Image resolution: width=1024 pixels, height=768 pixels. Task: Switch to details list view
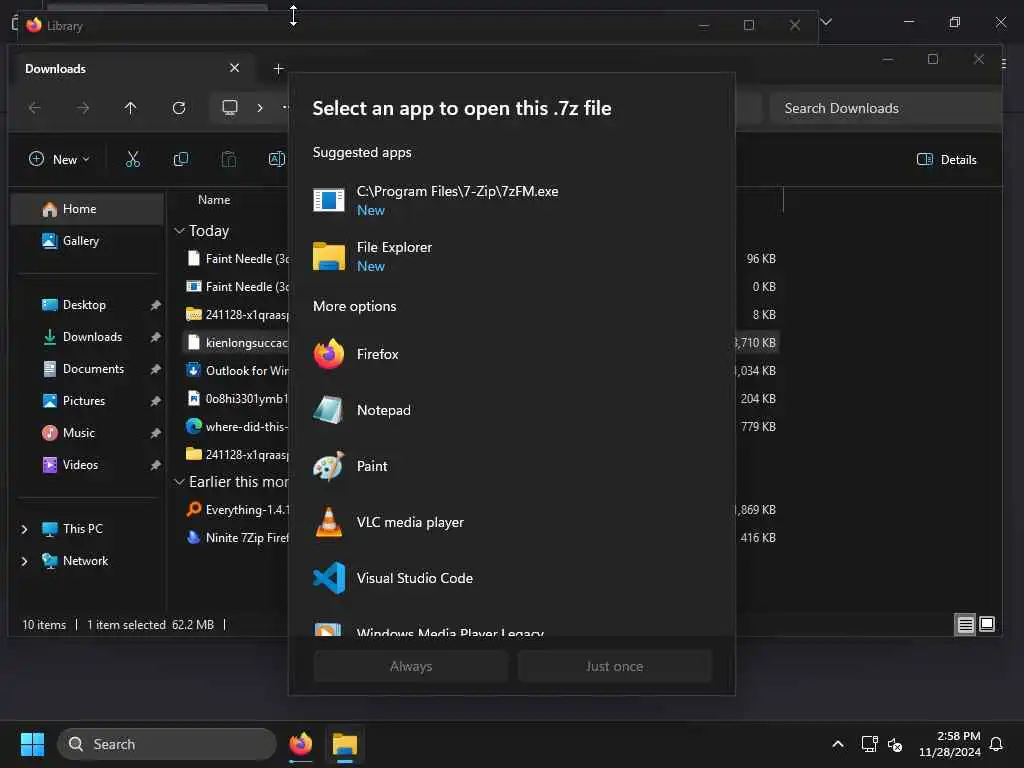point(965,624)
